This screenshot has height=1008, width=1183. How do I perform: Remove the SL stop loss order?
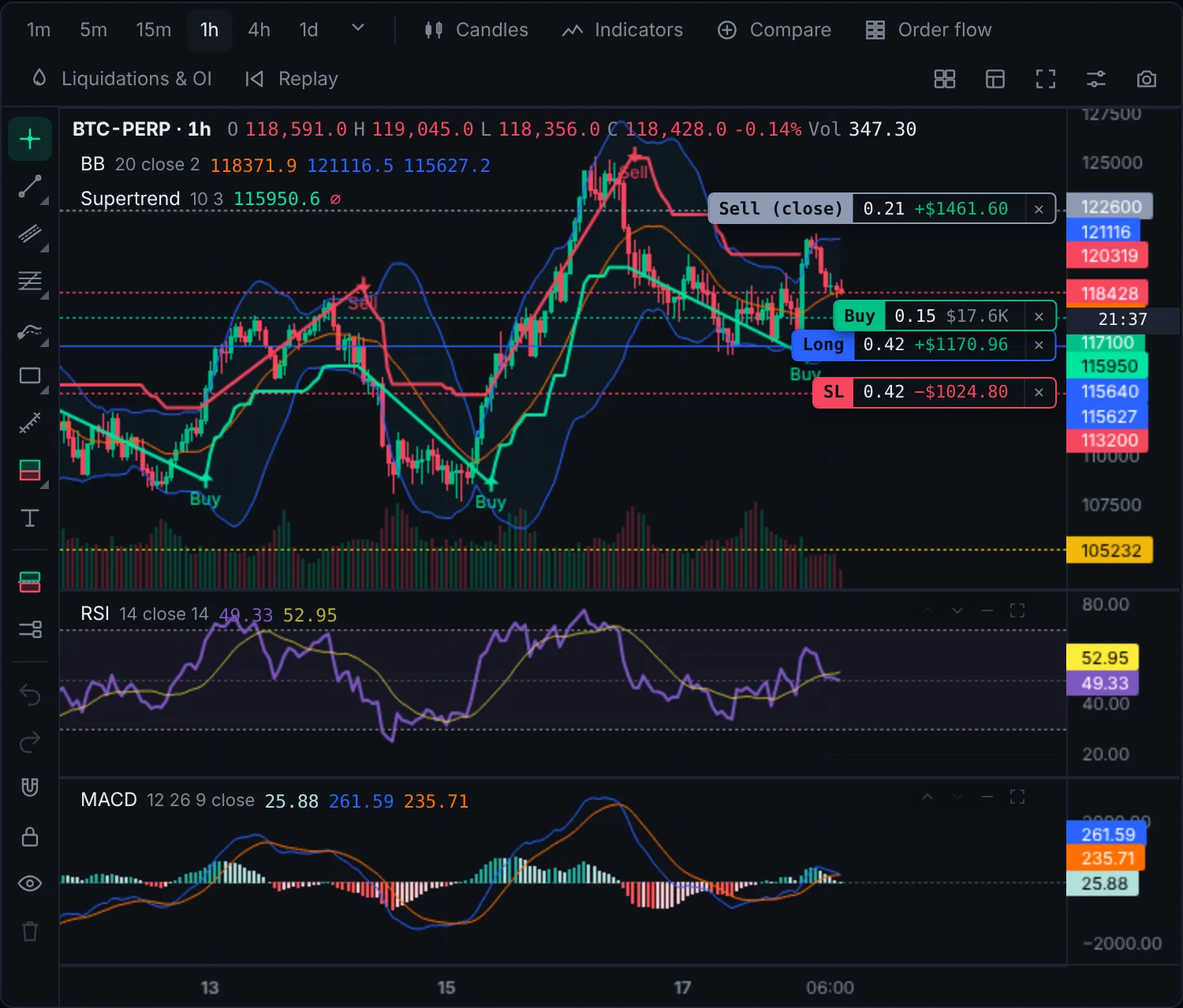pyautogui.click(x=1039, y=392)
